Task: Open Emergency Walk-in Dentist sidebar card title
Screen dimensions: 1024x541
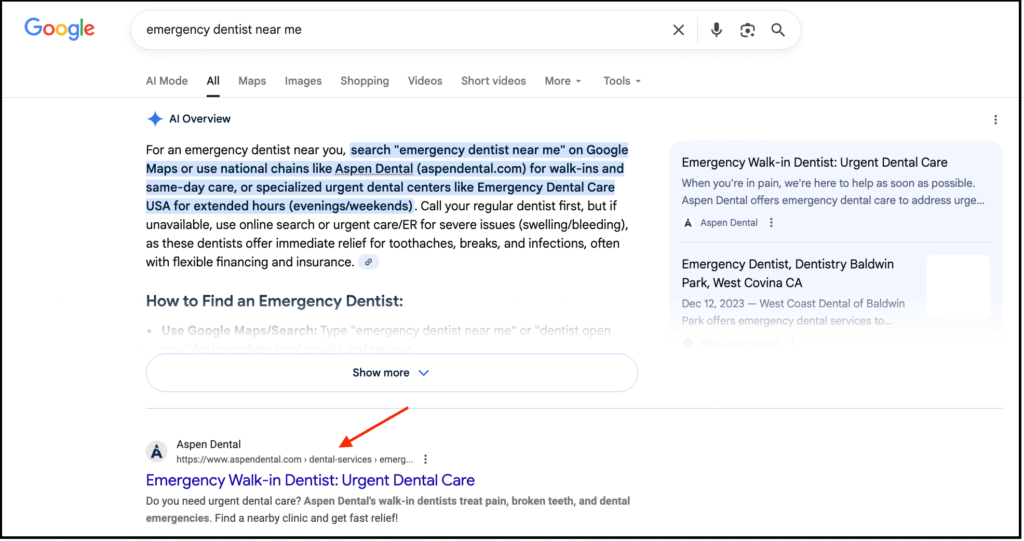Action: pos(814,163)
